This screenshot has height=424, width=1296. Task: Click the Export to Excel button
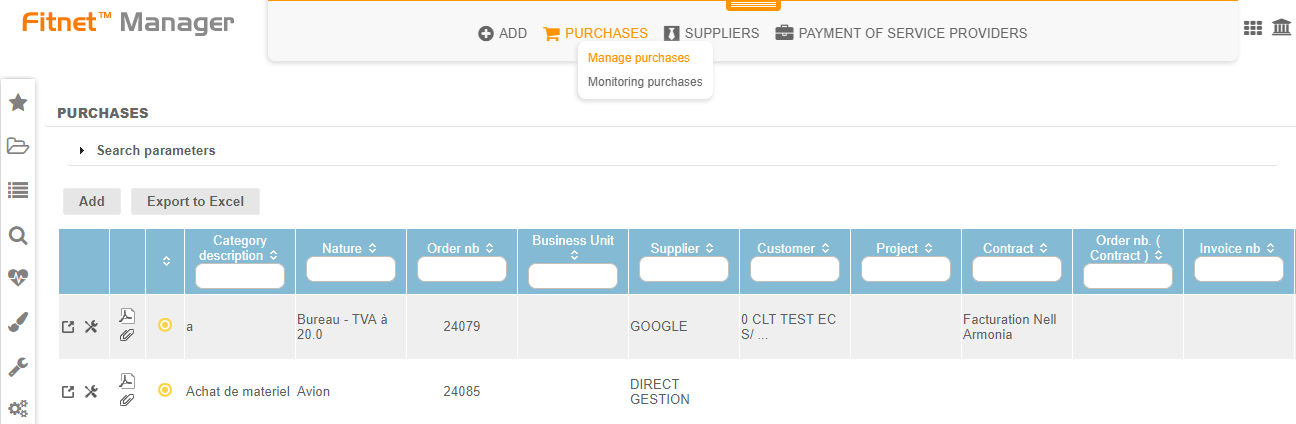point(195,201)
